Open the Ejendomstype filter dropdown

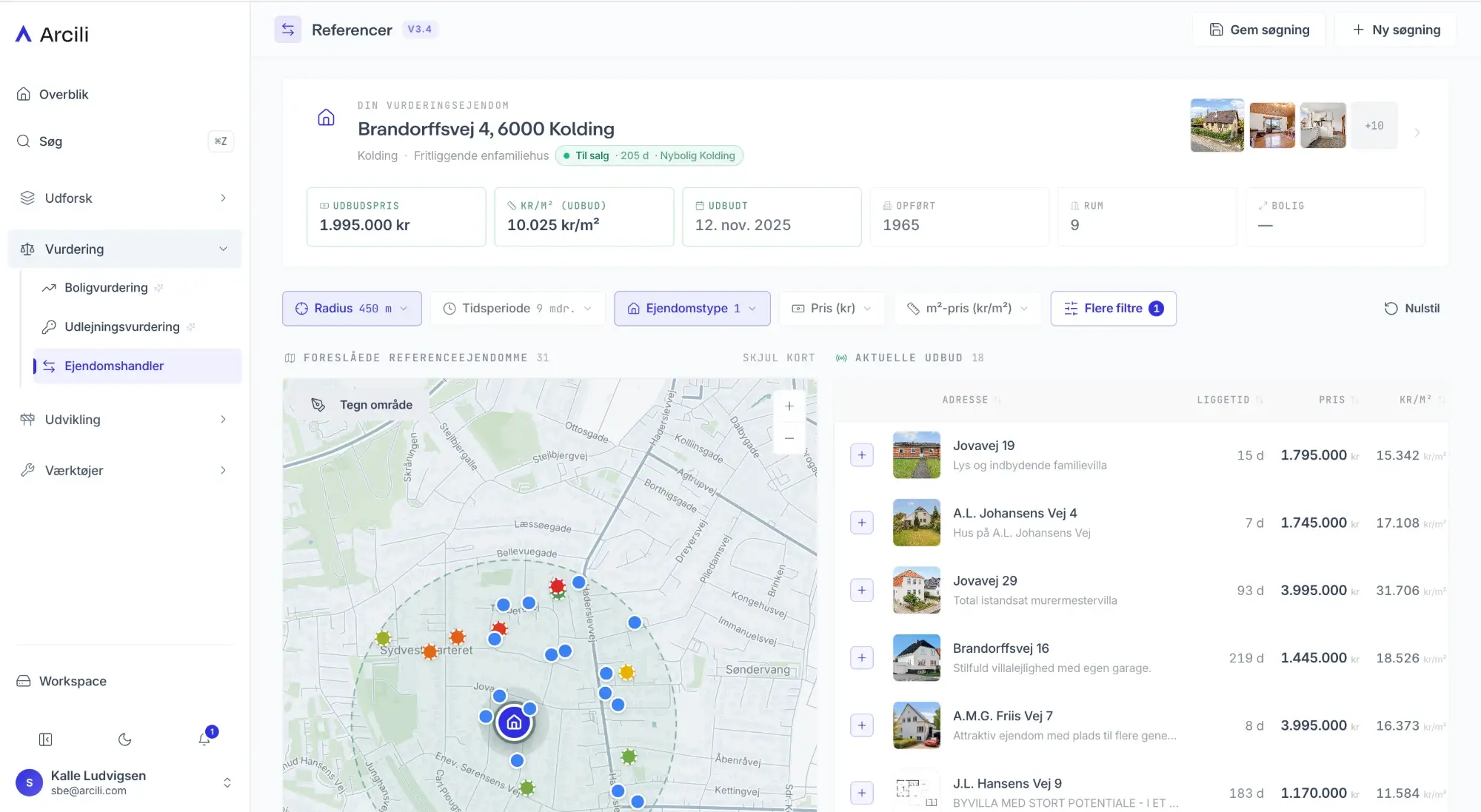click(692, 308)
